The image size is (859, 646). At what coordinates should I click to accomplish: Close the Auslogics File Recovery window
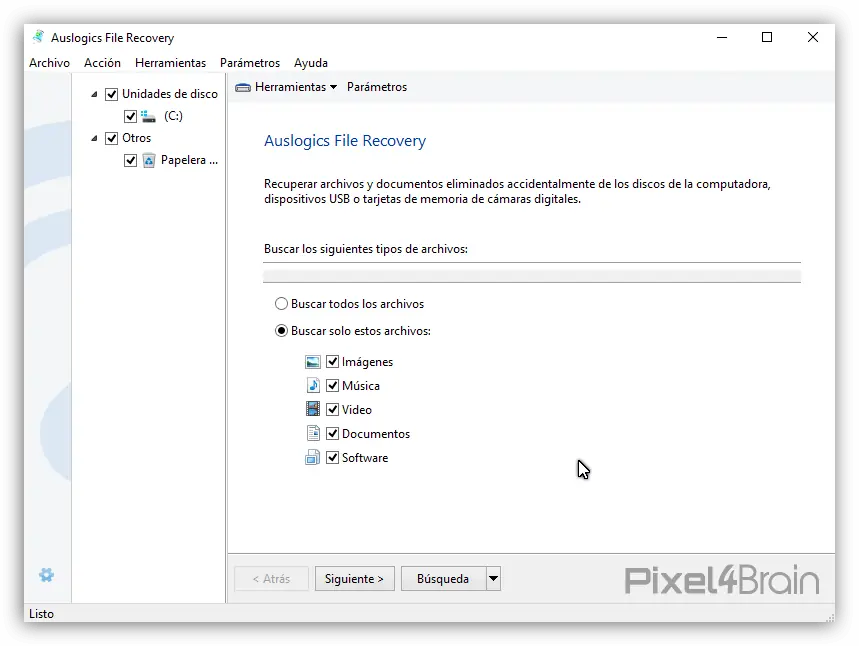(x=813, y=37)
